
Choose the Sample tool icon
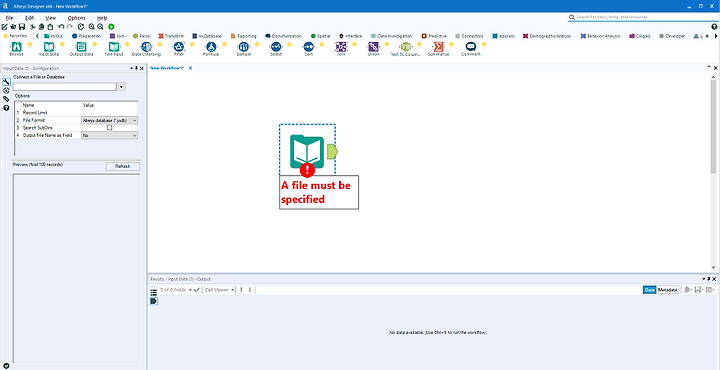click(x=243, y=47)
